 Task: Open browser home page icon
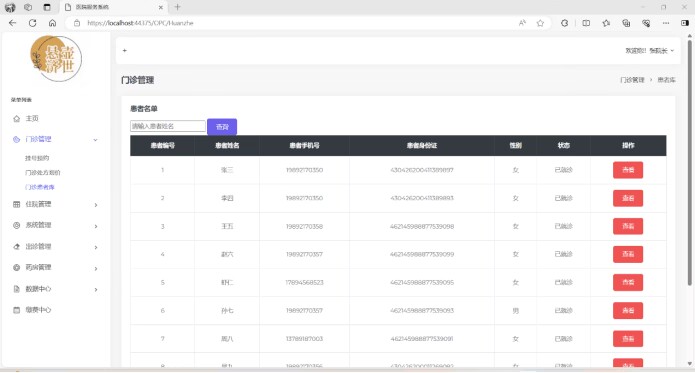click(x=52, y=23)
